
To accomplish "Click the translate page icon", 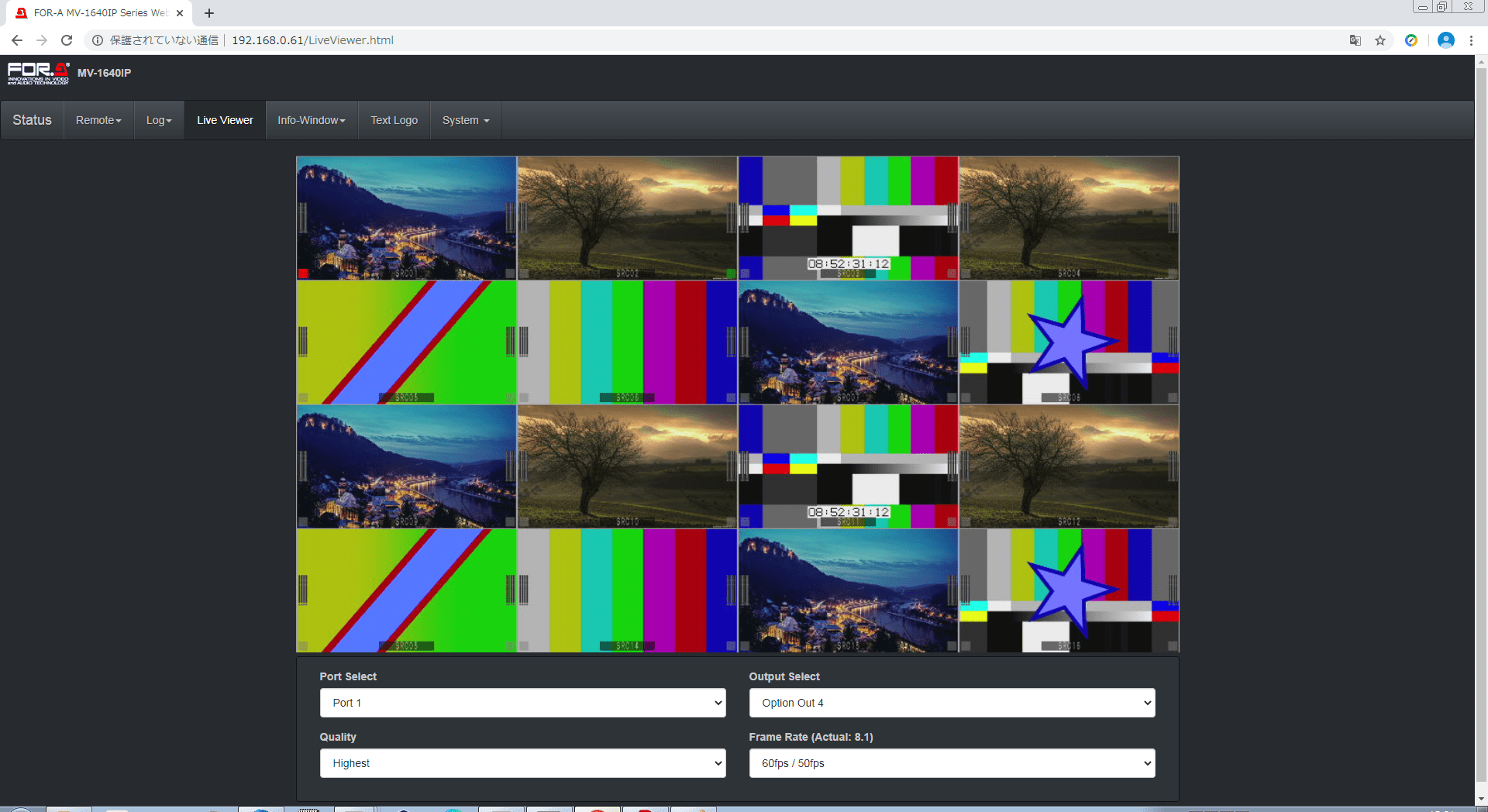I will point(1355,40).
